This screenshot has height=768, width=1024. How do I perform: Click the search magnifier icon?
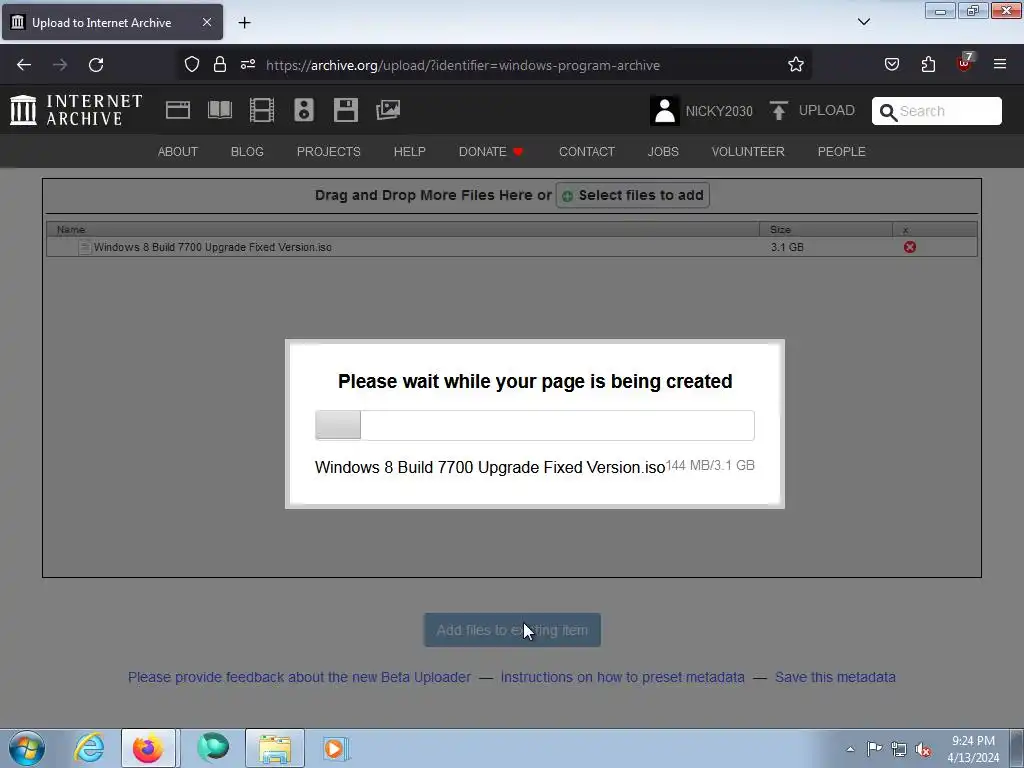[888, 112]
